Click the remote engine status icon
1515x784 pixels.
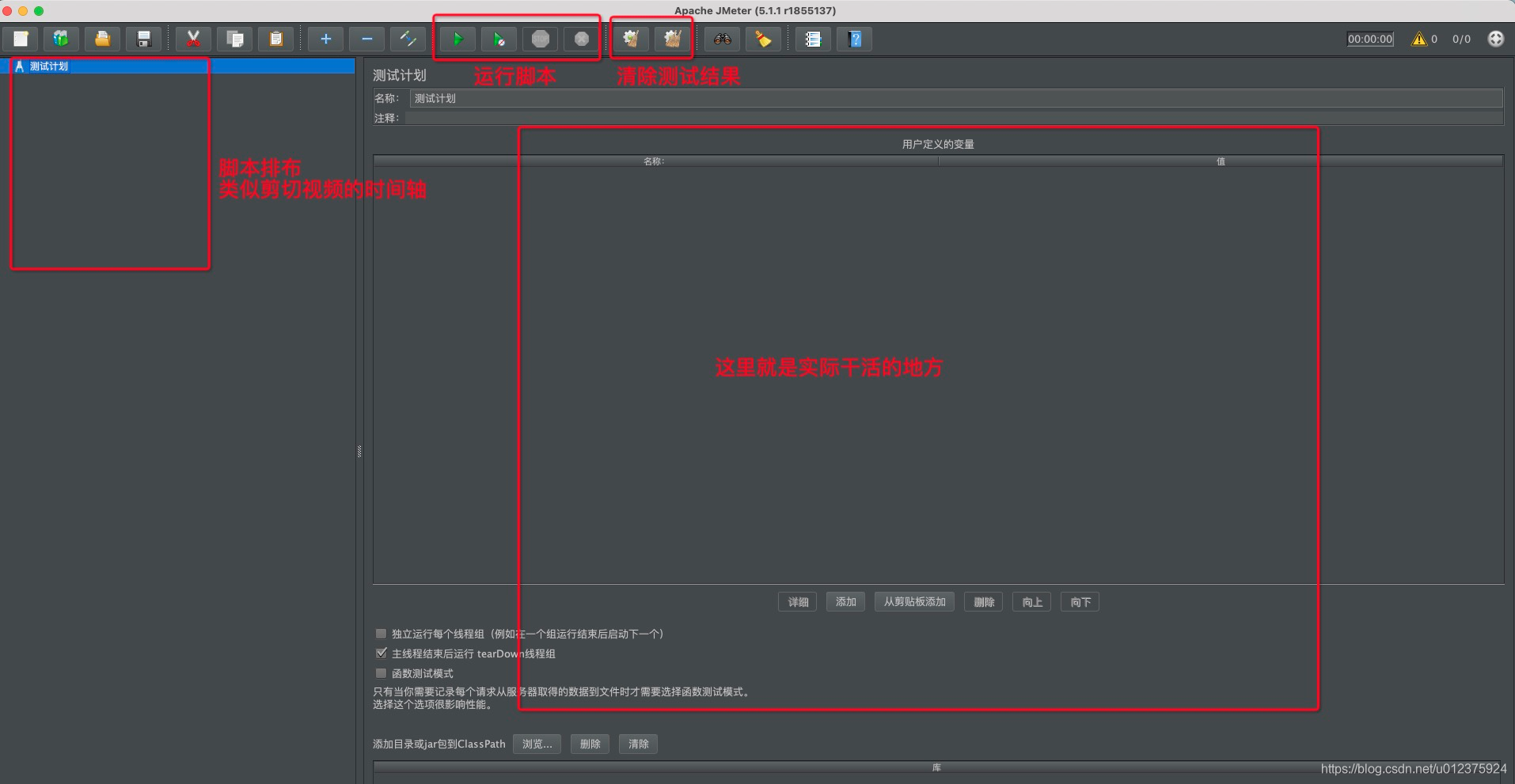tap(1495, 39)
